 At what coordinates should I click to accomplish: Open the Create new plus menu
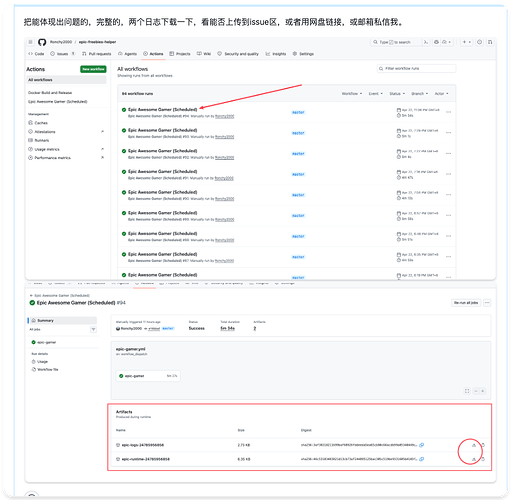click(x=466, y=42)
